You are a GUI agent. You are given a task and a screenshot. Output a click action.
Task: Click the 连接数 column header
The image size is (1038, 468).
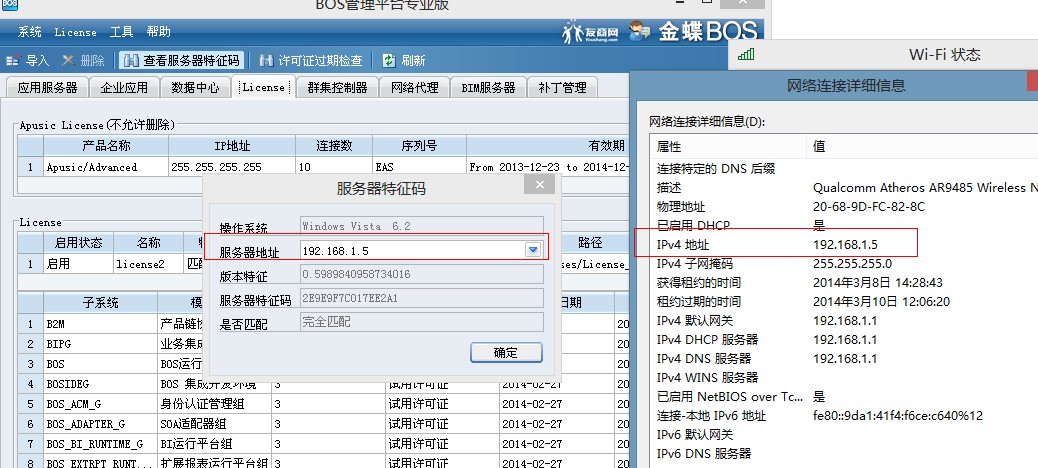(x=334, y=146)
